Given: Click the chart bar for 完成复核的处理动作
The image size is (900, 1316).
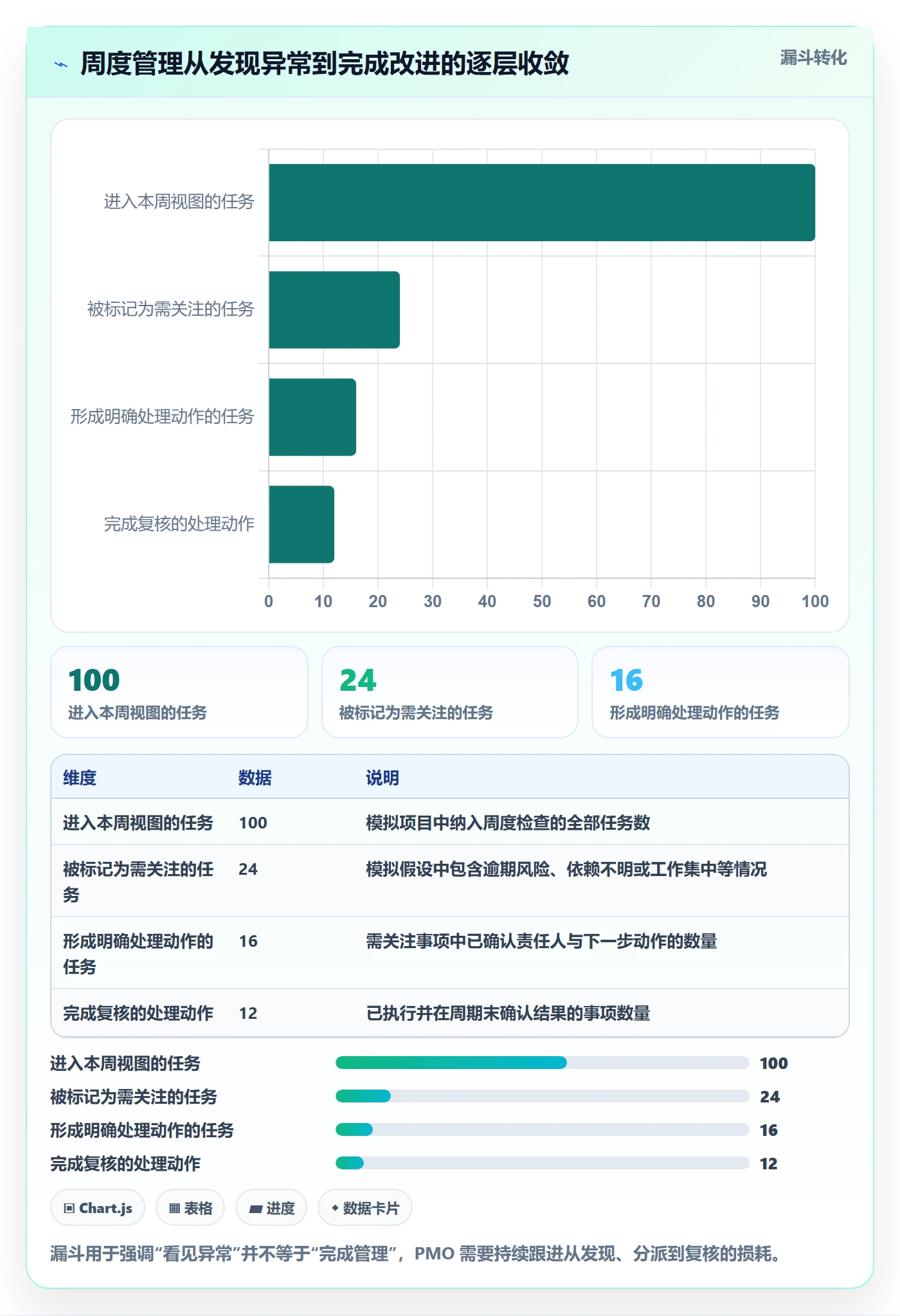Looking at the screenshot, I should pyautogui.click(x=301, y=524).
